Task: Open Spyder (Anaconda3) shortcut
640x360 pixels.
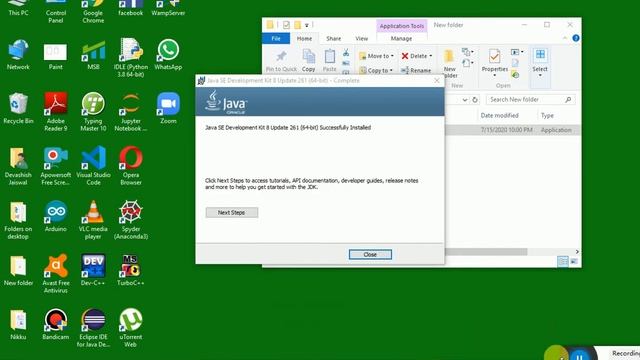Action: click(x=131, y=220)
